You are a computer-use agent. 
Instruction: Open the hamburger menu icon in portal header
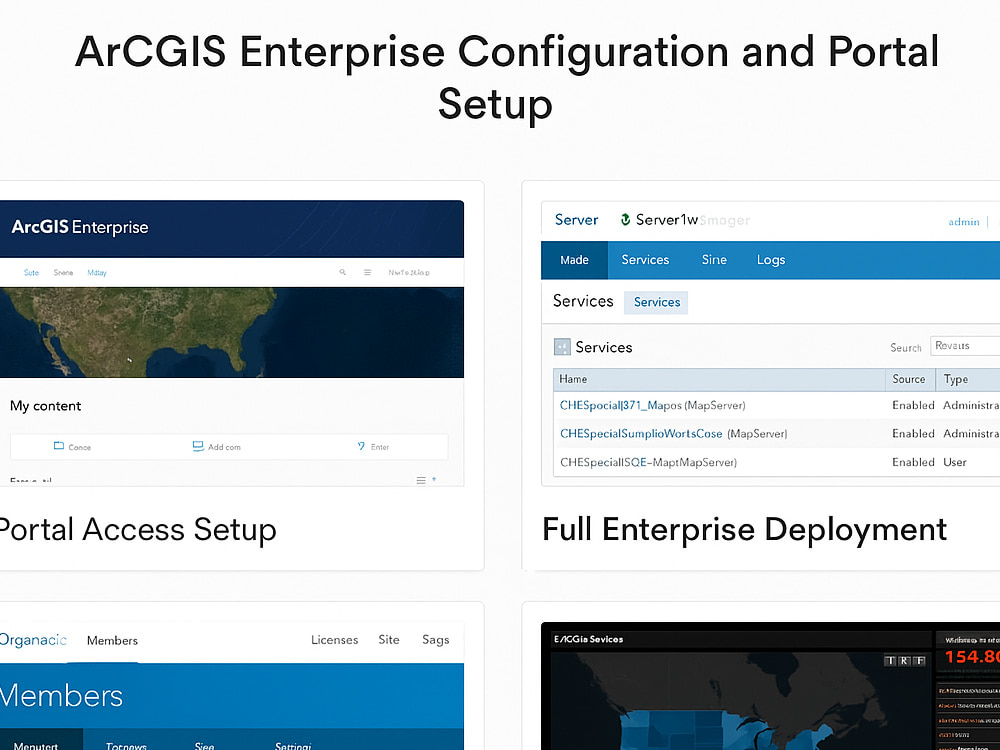367,272
